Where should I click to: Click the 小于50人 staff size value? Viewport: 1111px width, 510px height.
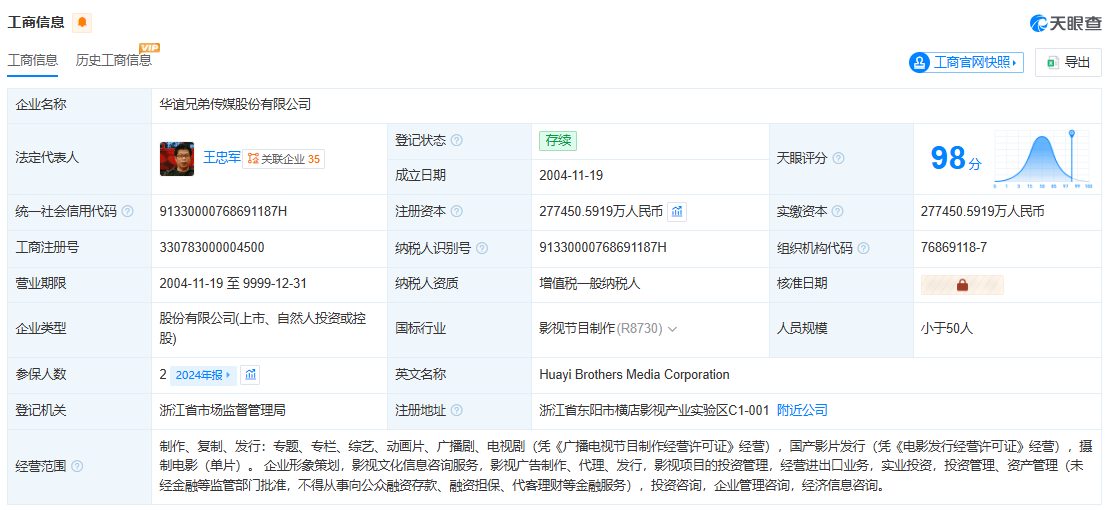[x=947, y=329]
